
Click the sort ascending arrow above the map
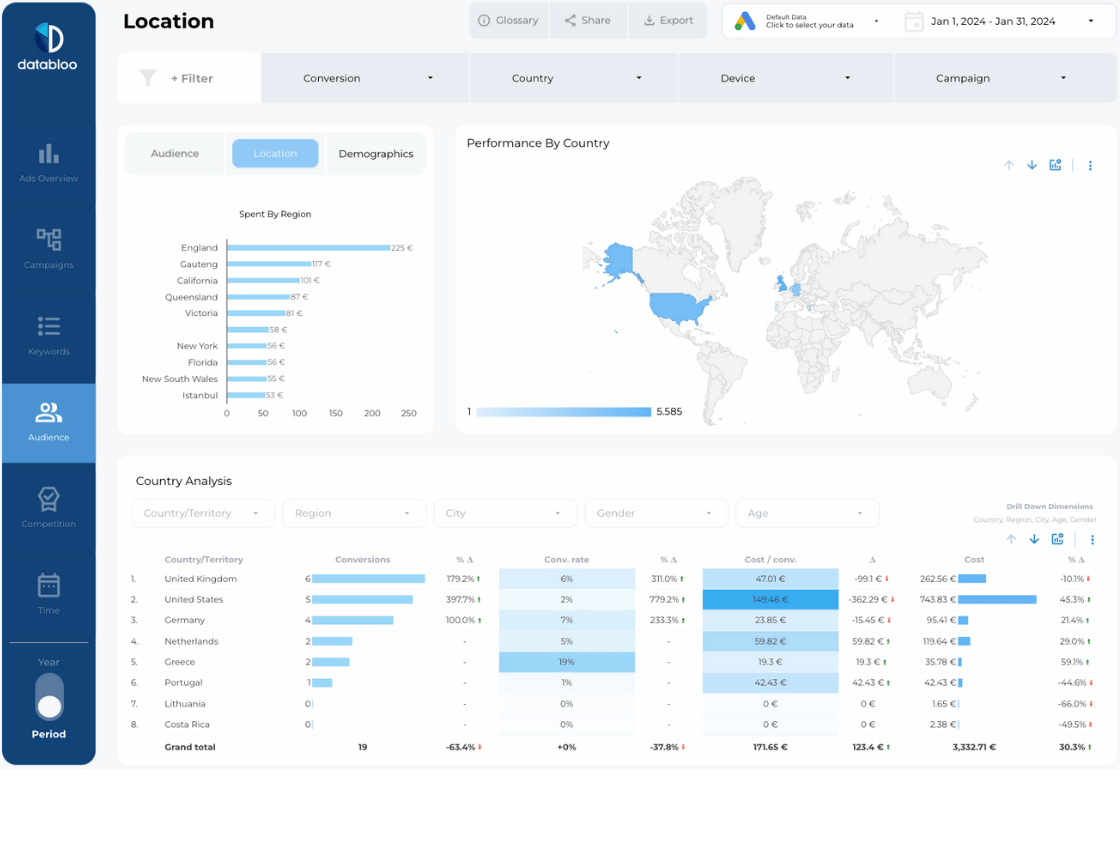coord(1009,165)
